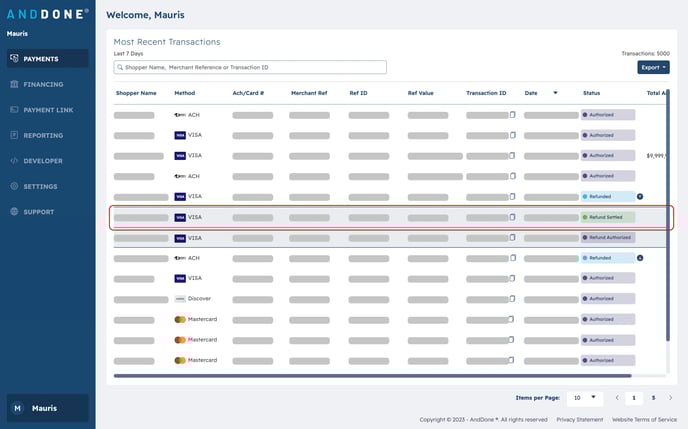The width and height of the screenshot is (688, 429).
Task: Open the Website Terms of Service link
Action: (647, 420)
